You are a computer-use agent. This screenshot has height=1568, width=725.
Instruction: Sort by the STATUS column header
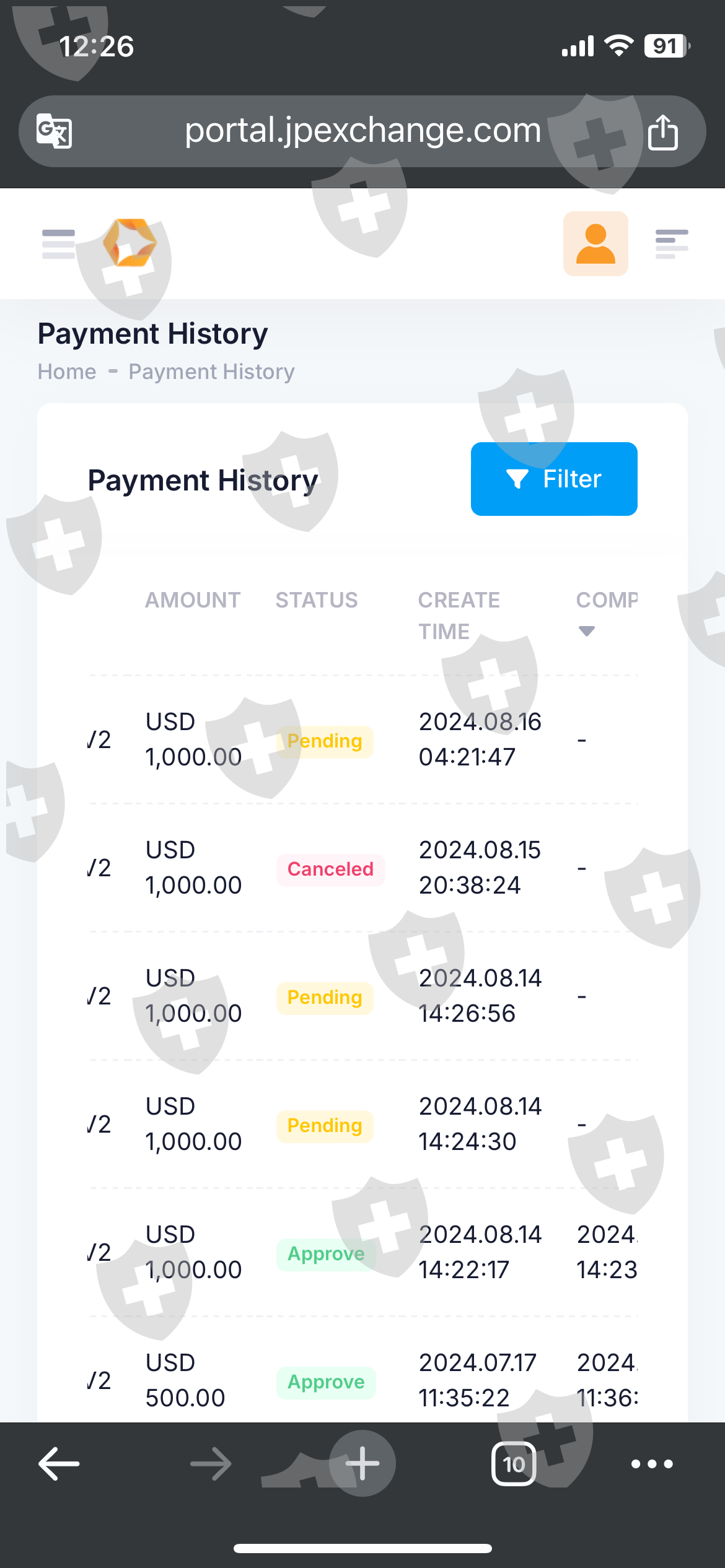(317, 600)
